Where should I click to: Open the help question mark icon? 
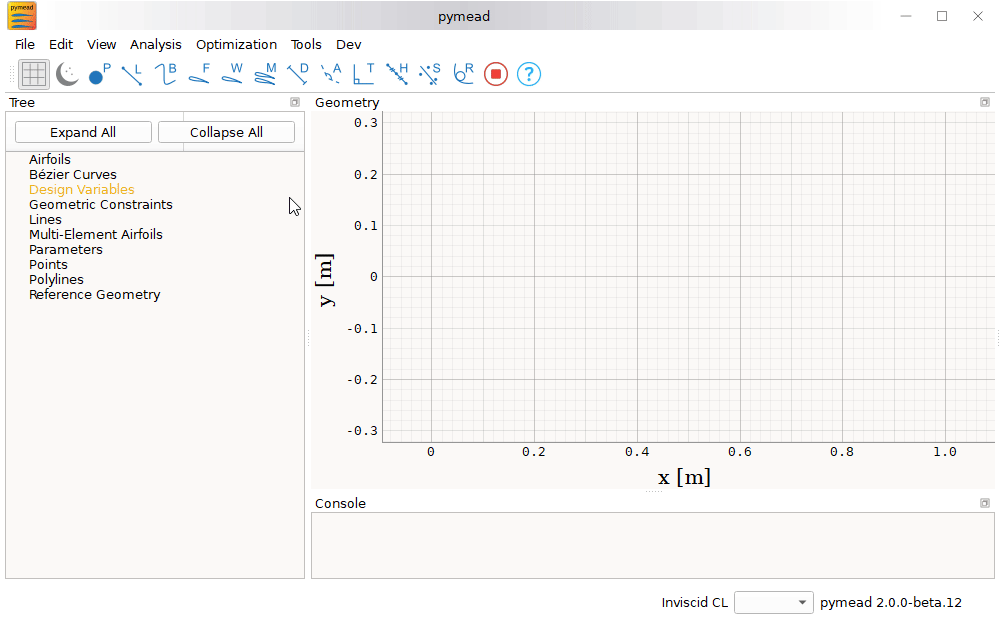tap(528, 73)
